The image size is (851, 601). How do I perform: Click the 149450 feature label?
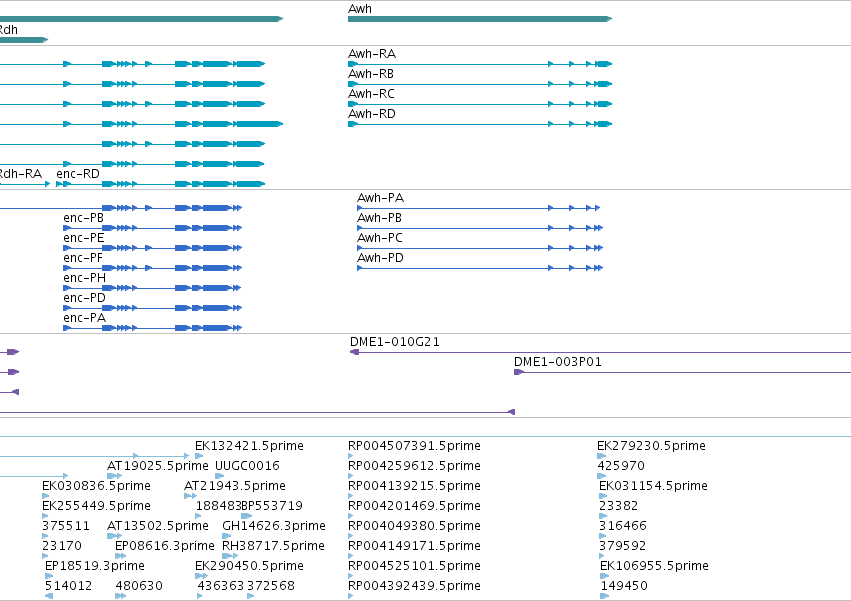pyautogui.click(x=624, y=587)
